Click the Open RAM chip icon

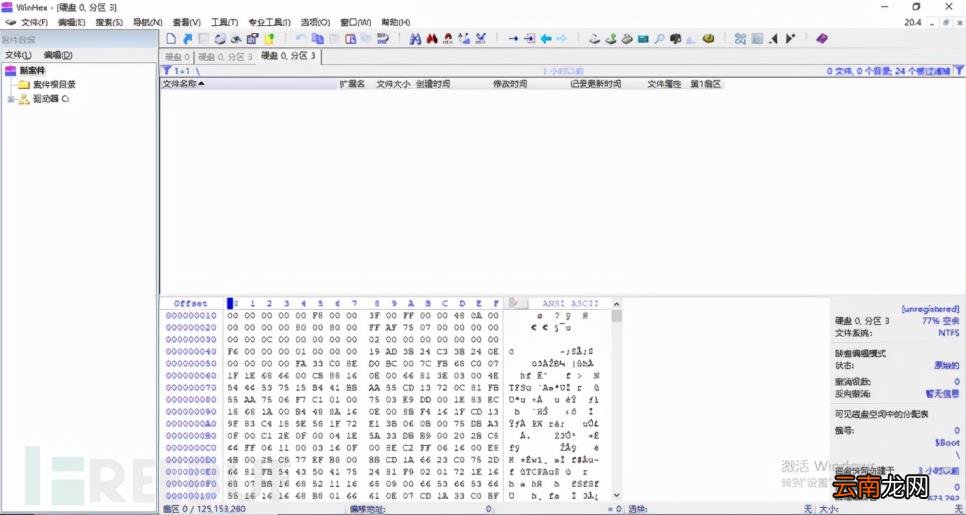[x=643, y=39]
